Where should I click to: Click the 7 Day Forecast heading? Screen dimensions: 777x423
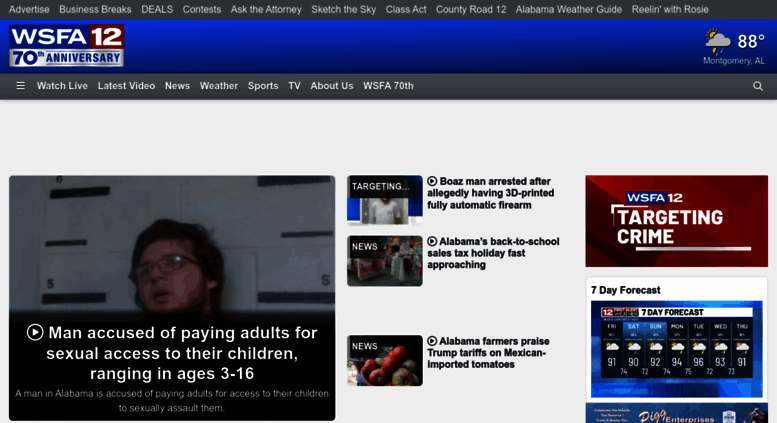click(625, 290)
